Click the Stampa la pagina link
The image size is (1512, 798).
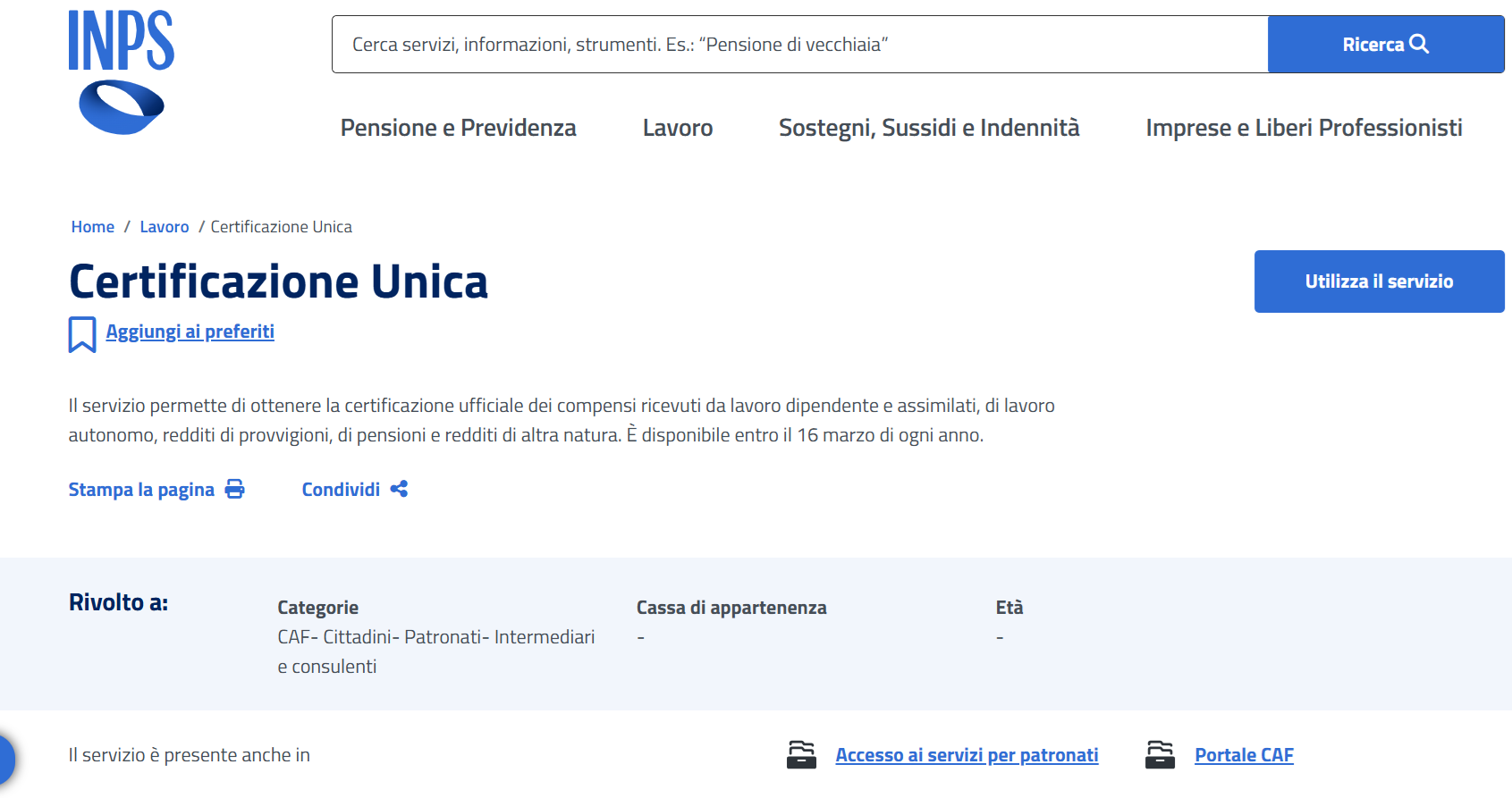click(141, 490)
